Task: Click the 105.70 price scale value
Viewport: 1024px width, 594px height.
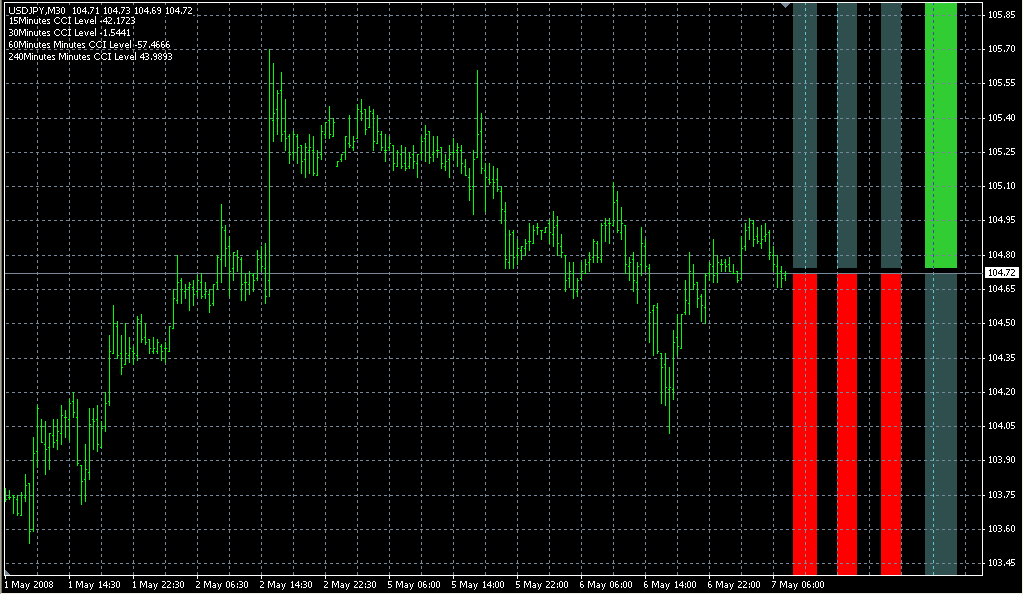Action: pyautogui.click(x=1002, y=49)
